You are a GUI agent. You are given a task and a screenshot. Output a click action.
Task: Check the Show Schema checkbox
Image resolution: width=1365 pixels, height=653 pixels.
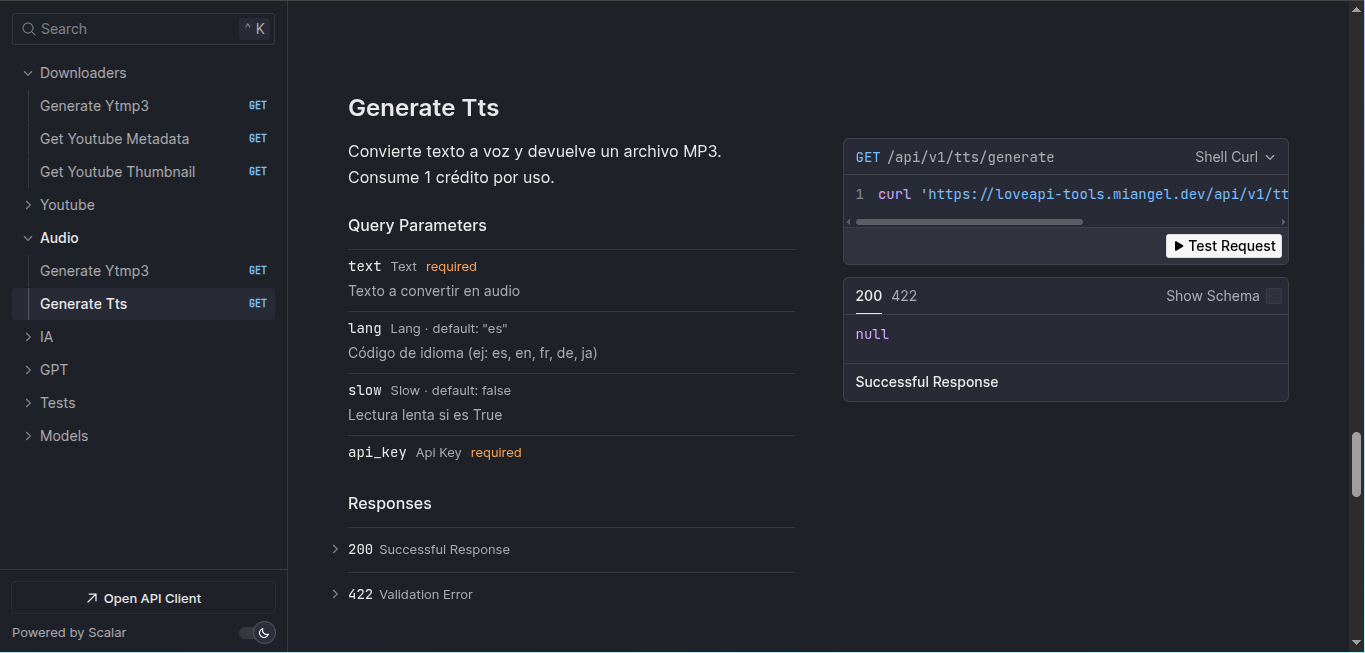tap(1272, 296)
